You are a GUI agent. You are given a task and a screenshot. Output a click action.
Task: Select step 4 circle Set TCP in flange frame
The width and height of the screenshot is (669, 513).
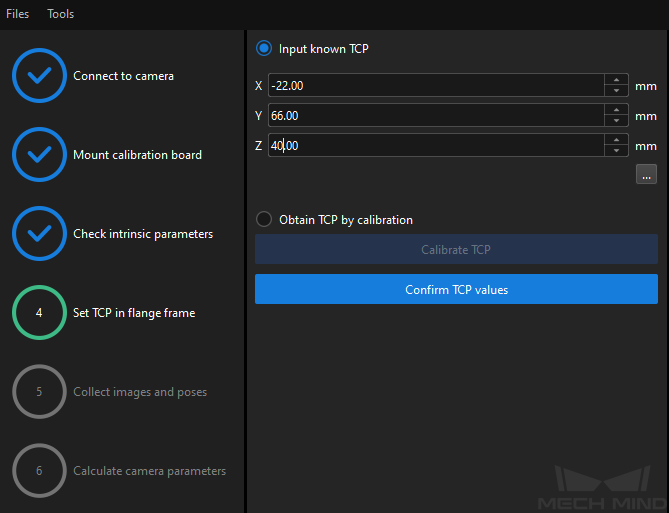click(x=39, y=312)
